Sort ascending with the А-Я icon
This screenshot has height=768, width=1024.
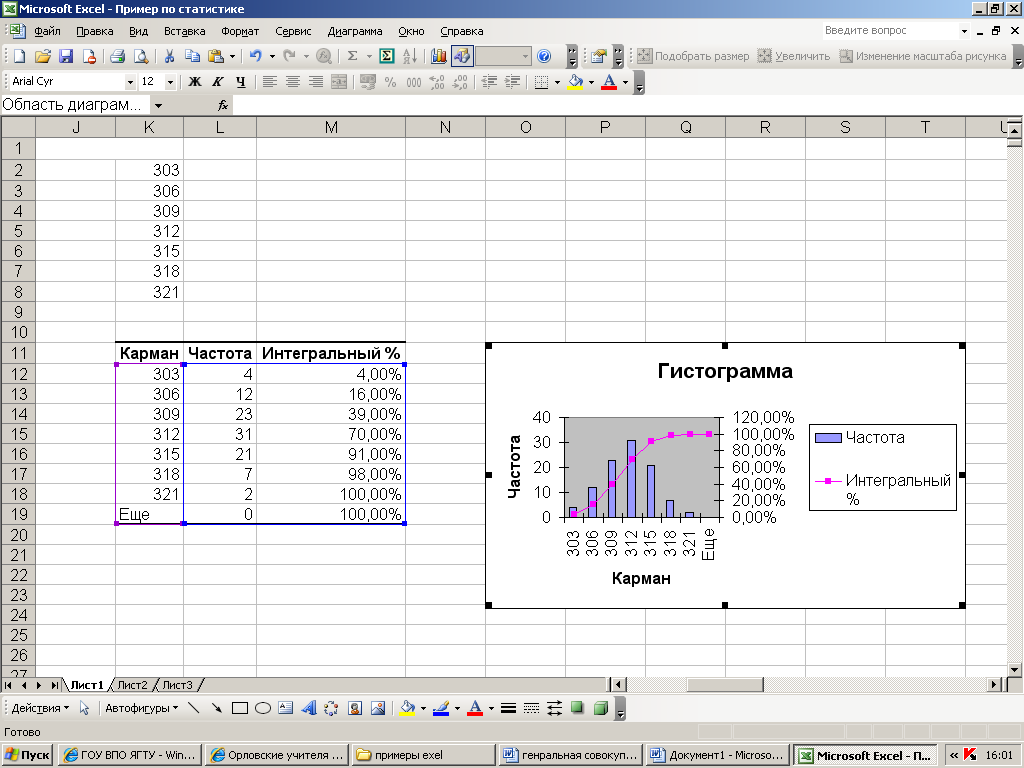click(410, 56)
